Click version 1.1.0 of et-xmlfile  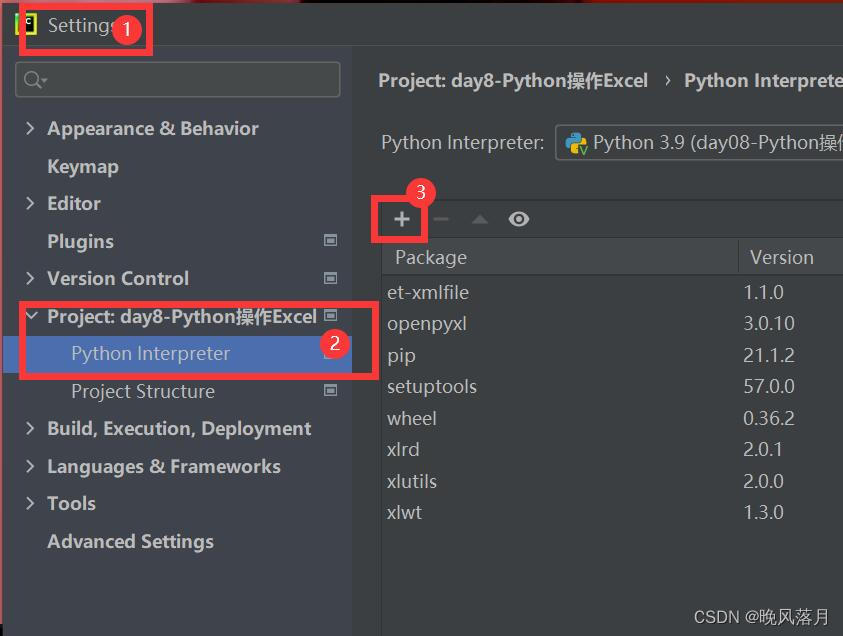[x=763, y=292]
